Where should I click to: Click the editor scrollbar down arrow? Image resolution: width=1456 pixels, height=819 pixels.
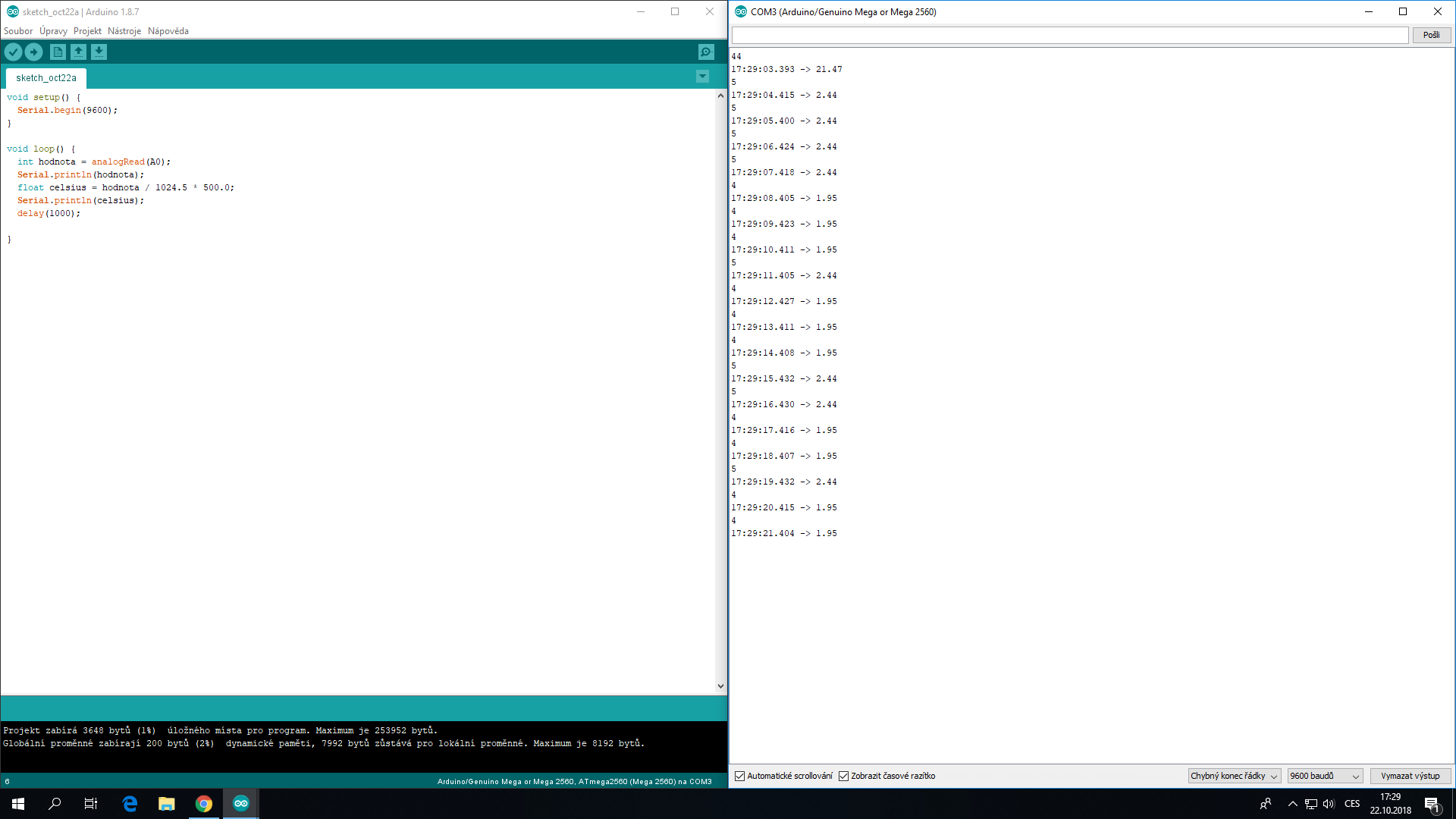(x=720, y=686)
